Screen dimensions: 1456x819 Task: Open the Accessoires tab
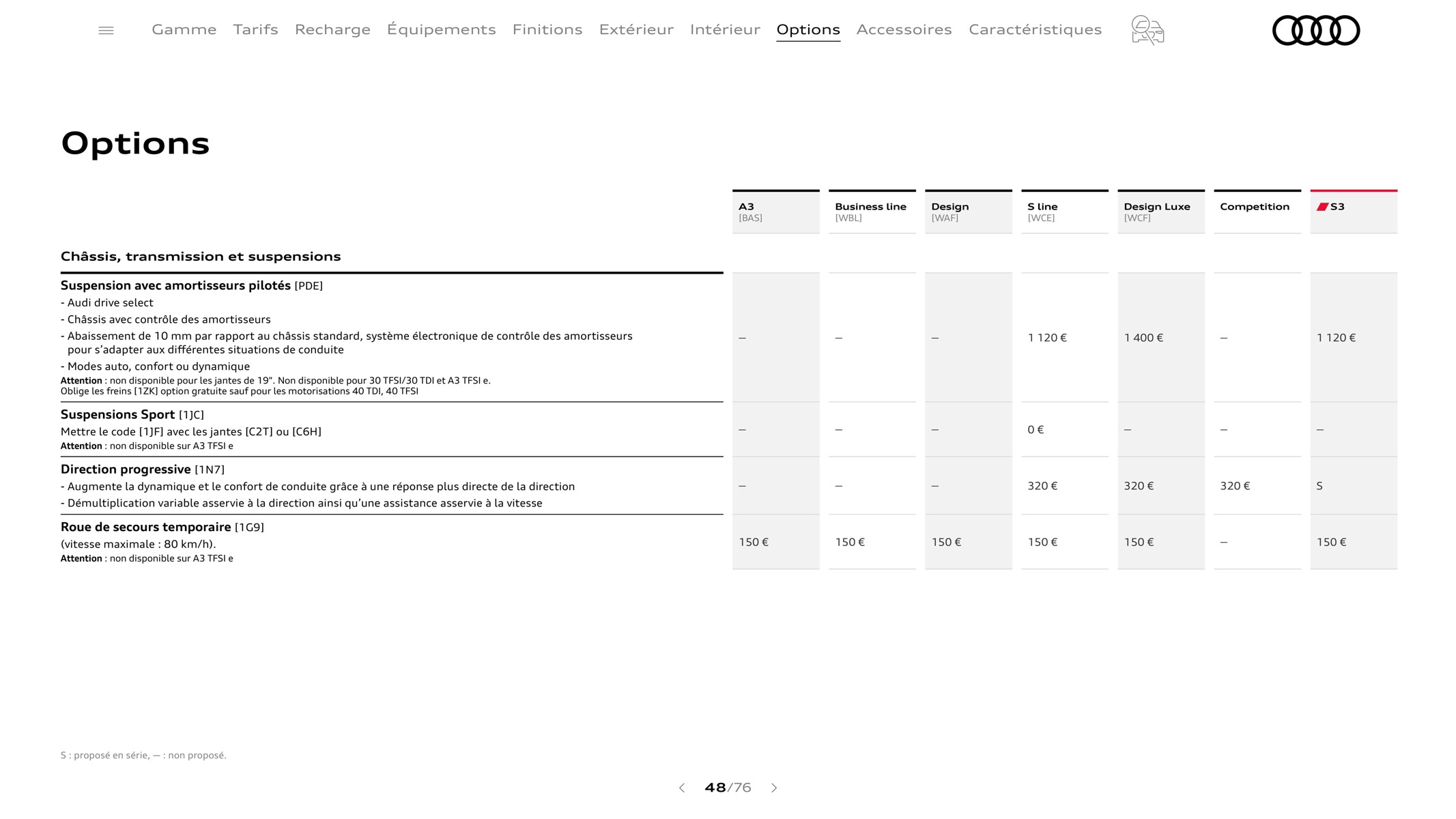[x=904, y=29]
